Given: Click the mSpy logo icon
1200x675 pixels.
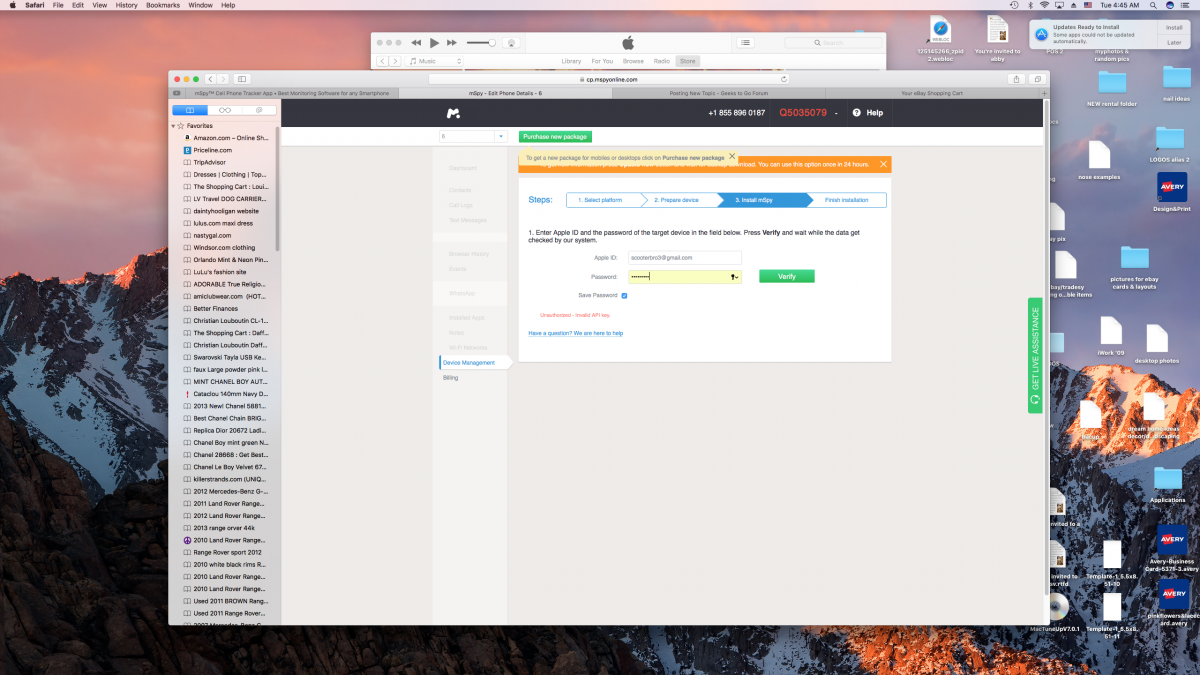Looking at the screenshot, I should coord(454,113).
